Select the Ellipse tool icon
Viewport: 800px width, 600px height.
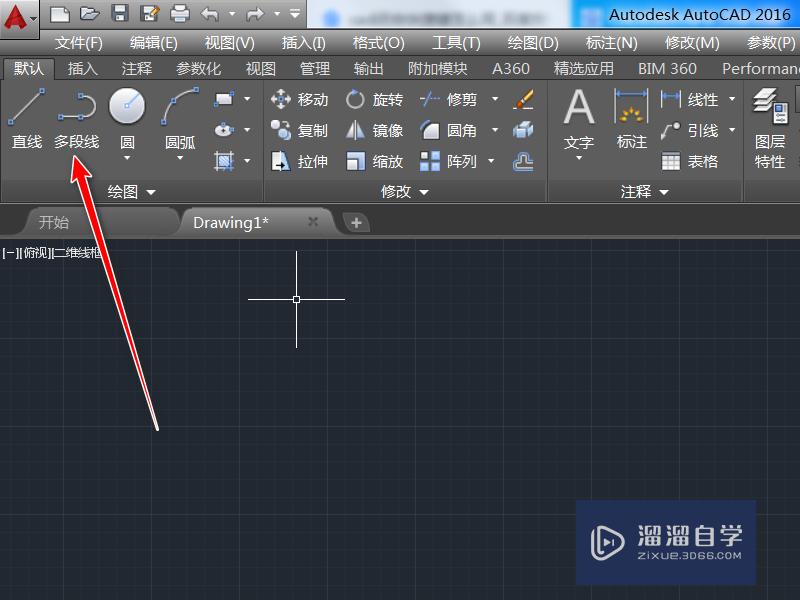223,130
